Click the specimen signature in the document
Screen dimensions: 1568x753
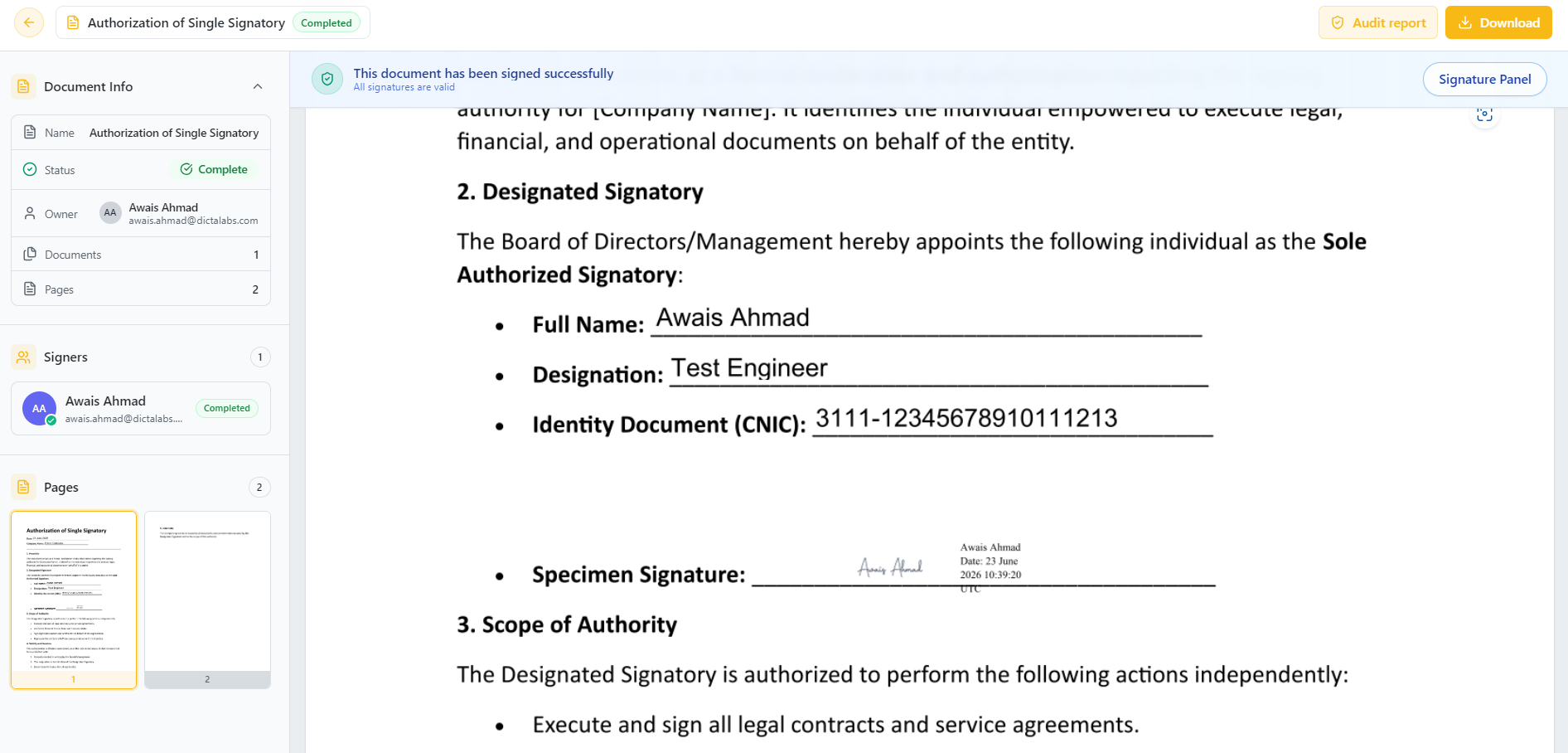pos(890,567)
